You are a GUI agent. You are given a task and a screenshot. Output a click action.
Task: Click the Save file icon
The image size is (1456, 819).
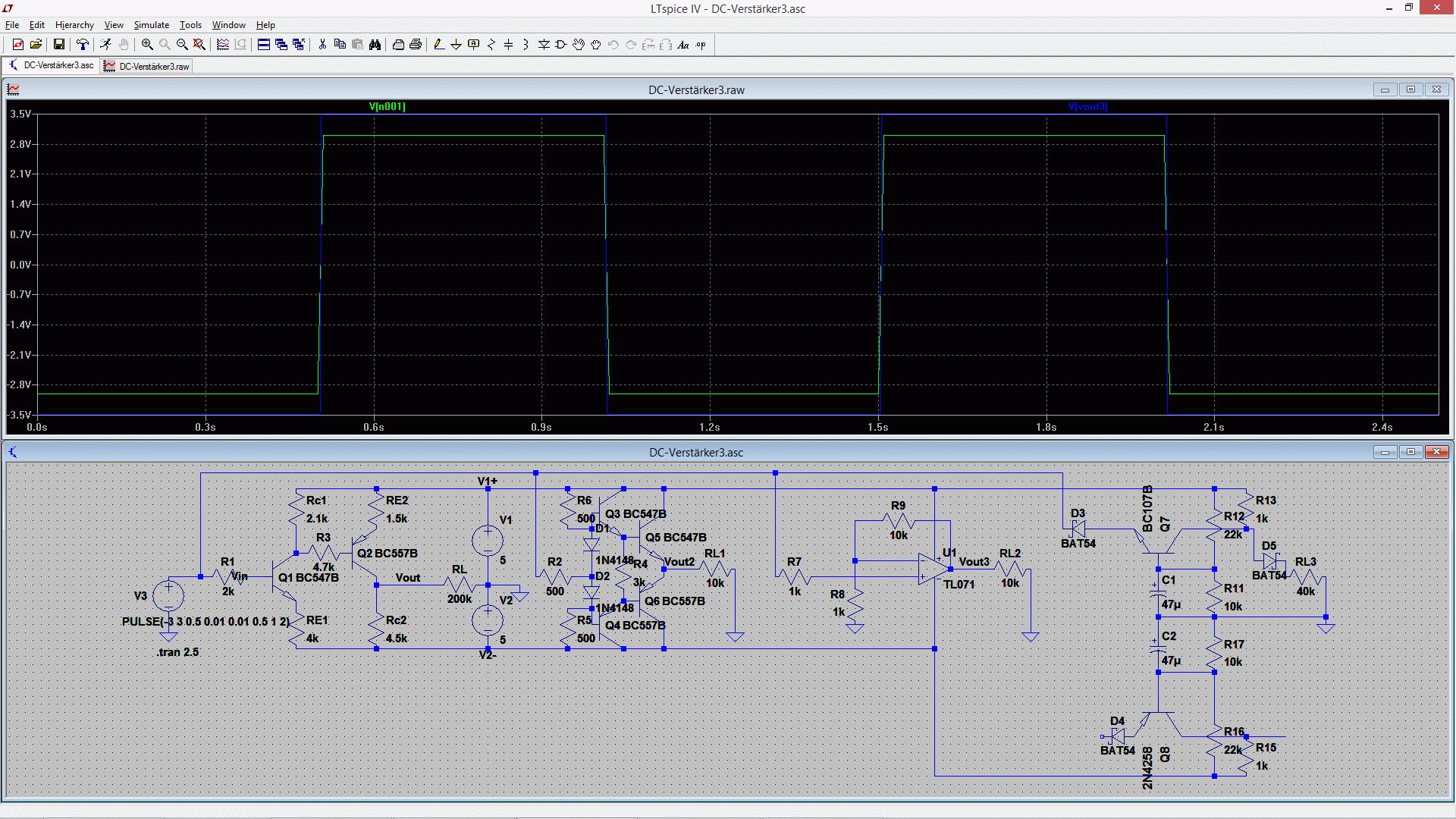[x=58, y=45]
